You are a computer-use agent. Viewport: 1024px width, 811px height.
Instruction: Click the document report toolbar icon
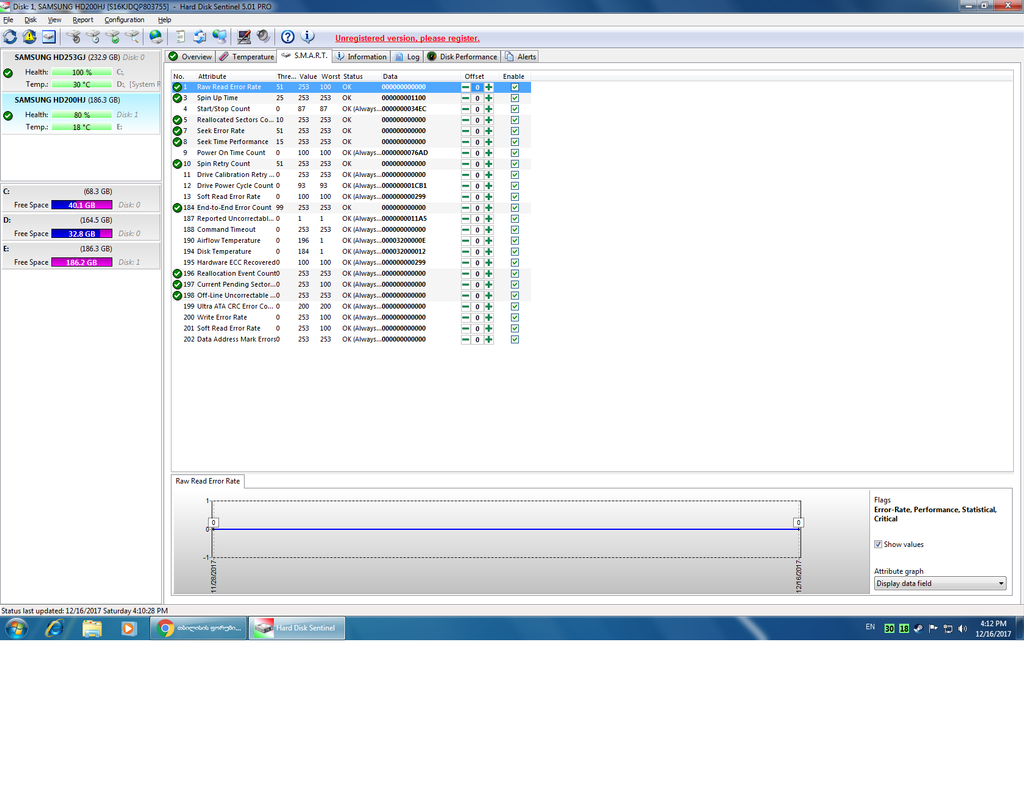[180, 37]
